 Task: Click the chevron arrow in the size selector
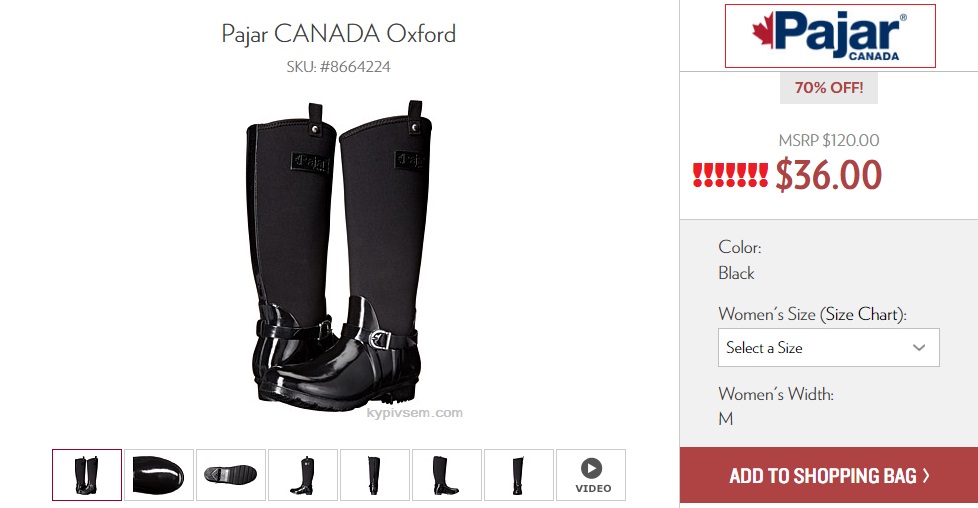click(919, 348)
